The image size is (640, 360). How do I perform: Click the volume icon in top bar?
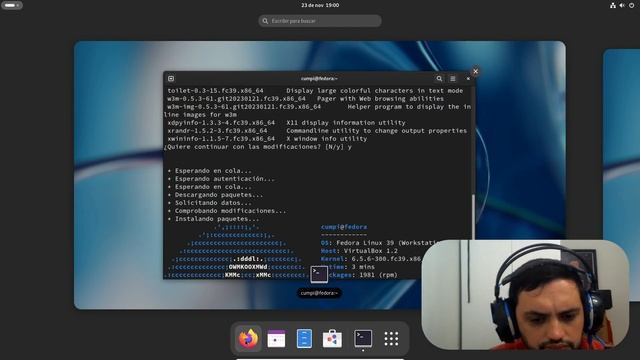[622, 5]
